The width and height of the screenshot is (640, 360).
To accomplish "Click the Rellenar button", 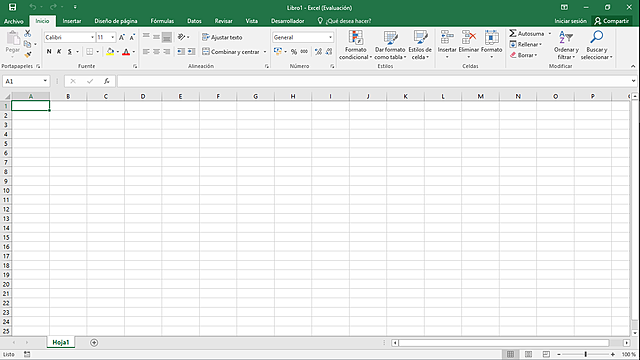I will pyautogui.click(x=526, y=44).
